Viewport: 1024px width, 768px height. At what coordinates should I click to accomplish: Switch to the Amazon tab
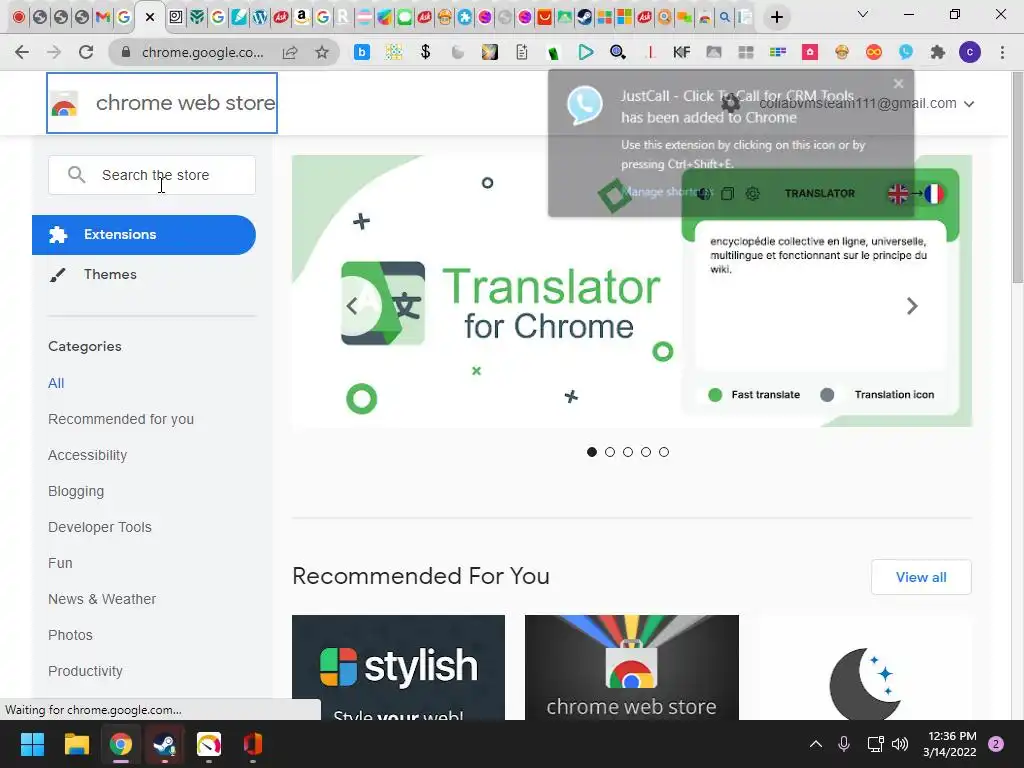(x=302, y=17)
